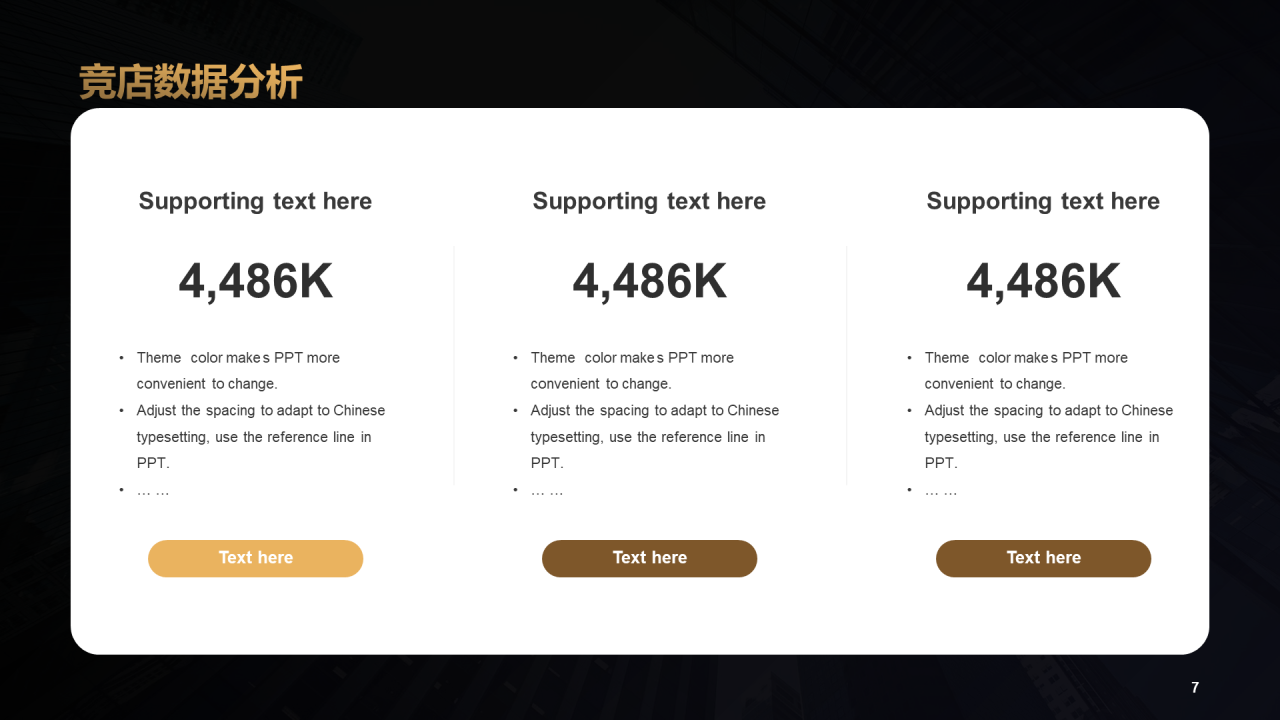Click the brown "Text here" button in middle column
The image size is (1280, 720).
pos(649,558)
